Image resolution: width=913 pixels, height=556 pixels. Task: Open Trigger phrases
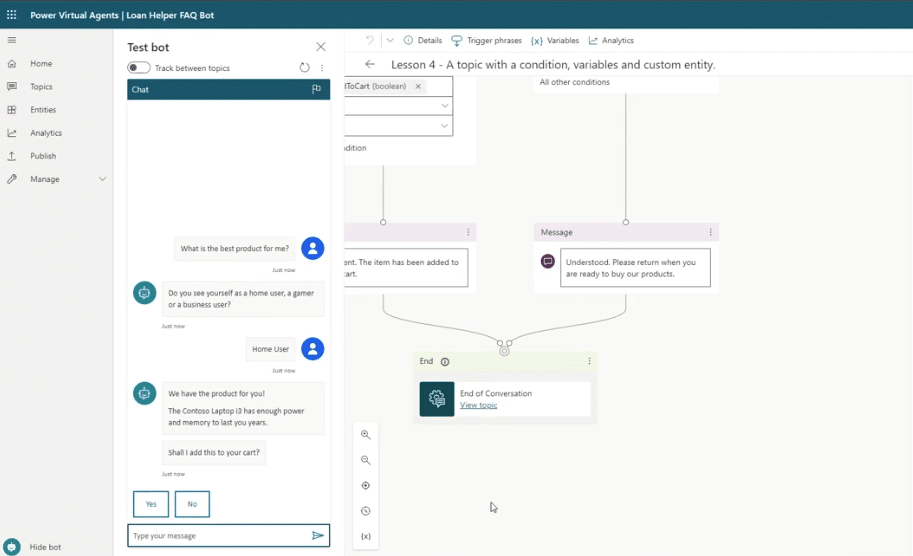(x=487, y=40)
